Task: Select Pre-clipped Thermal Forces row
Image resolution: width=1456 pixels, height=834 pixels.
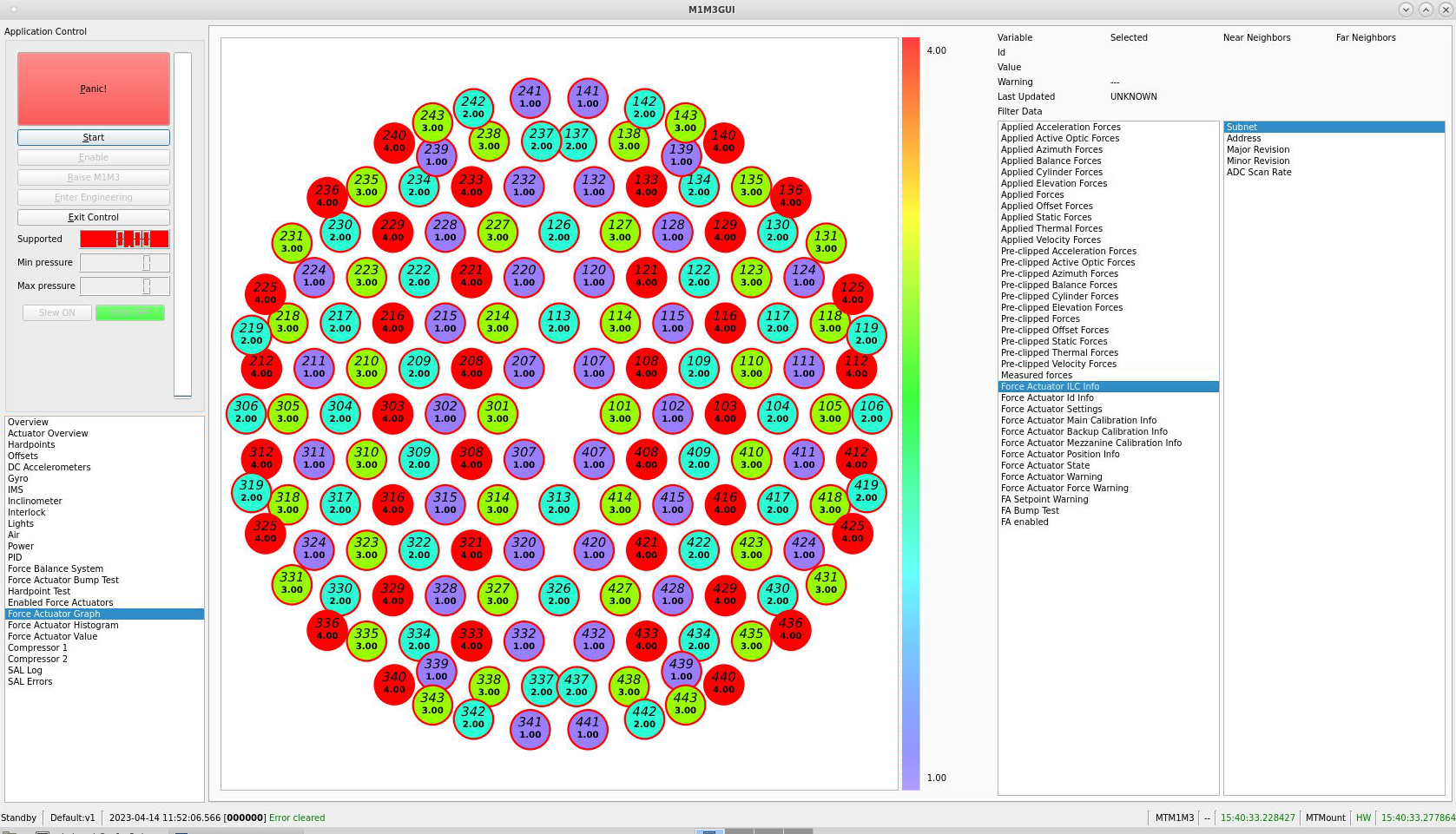Action: (x=1109, y=352)
